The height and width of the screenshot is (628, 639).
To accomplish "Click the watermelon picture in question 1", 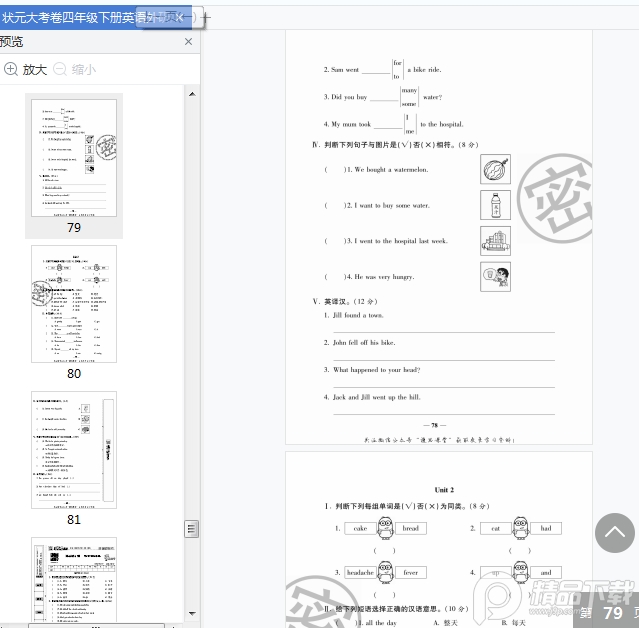I will point(495,169).
